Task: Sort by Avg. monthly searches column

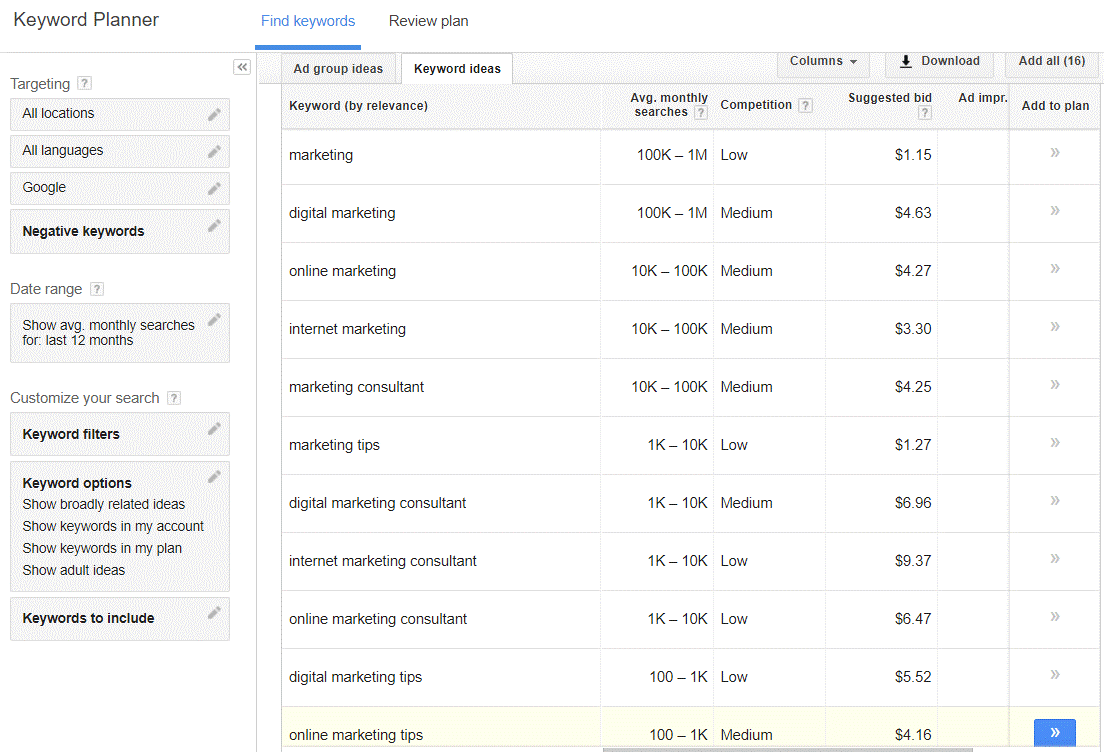Action: (x=668, y=105)
